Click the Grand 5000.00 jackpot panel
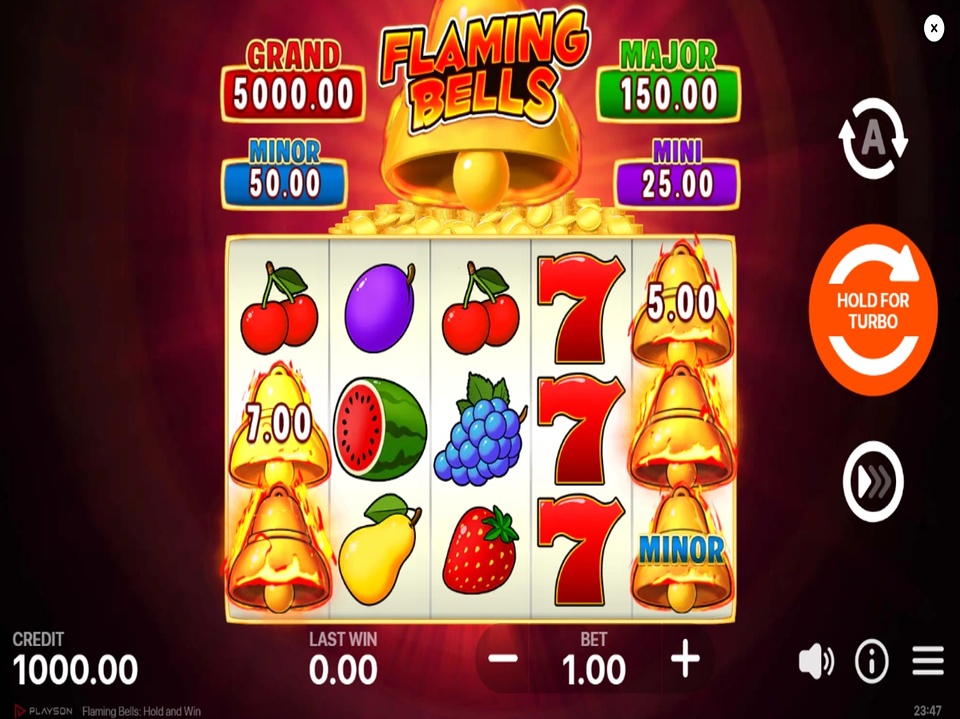Viewport: 960px width, 719px height. pos(293,83)
